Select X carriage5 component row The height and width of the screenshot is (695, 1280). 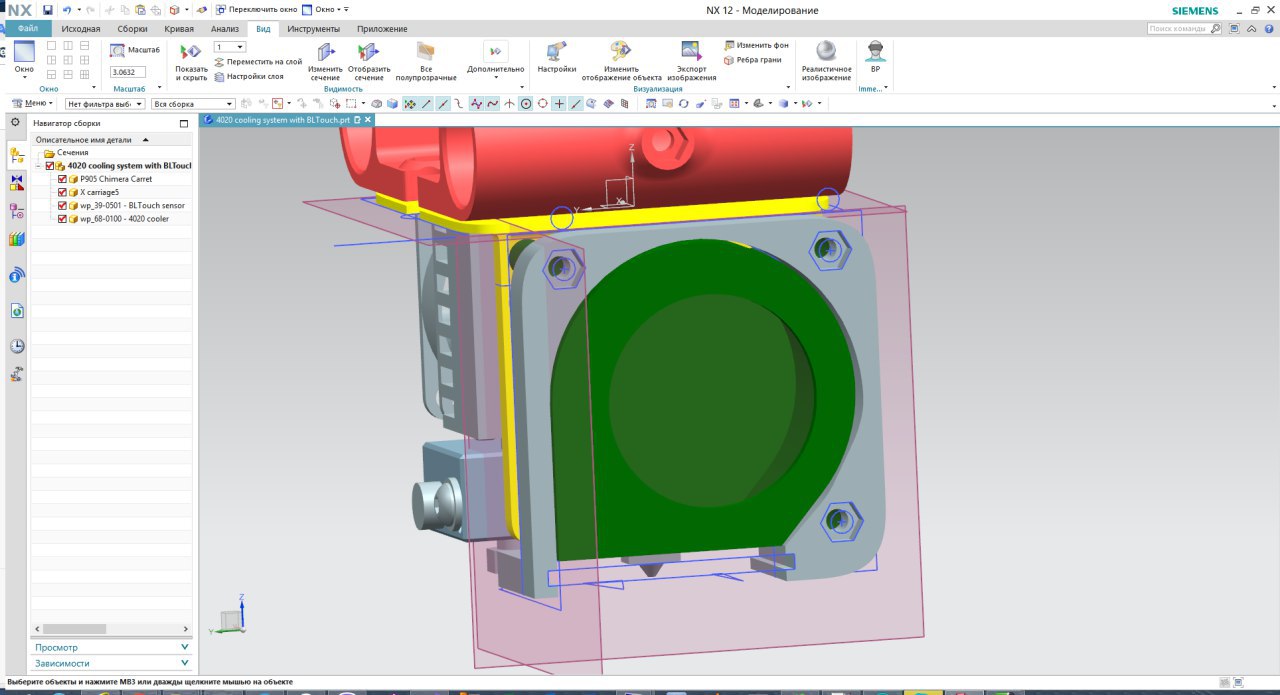coord(100,192)
